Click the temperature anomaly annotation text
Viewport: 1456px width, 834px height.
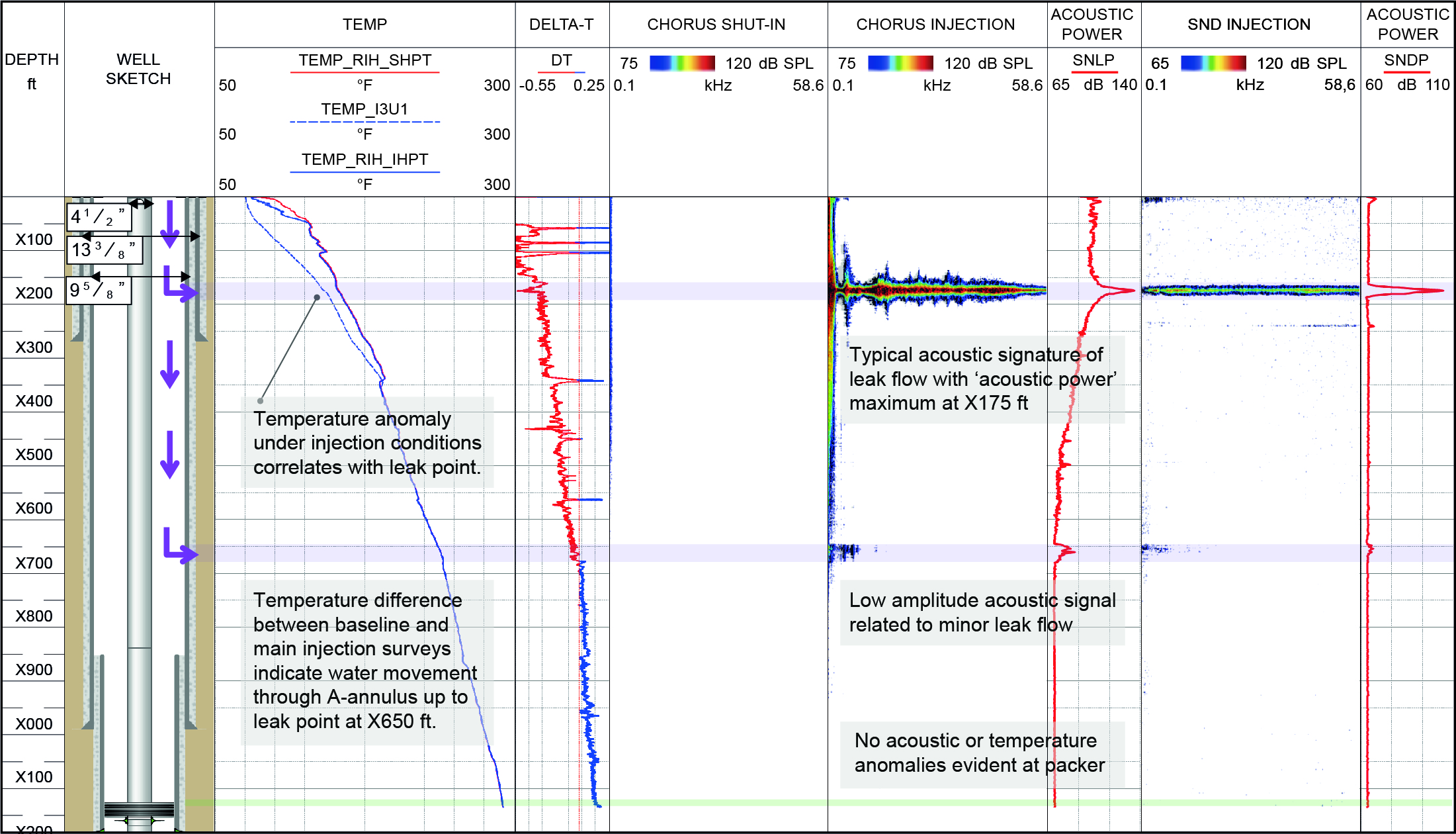pos(368,443)
